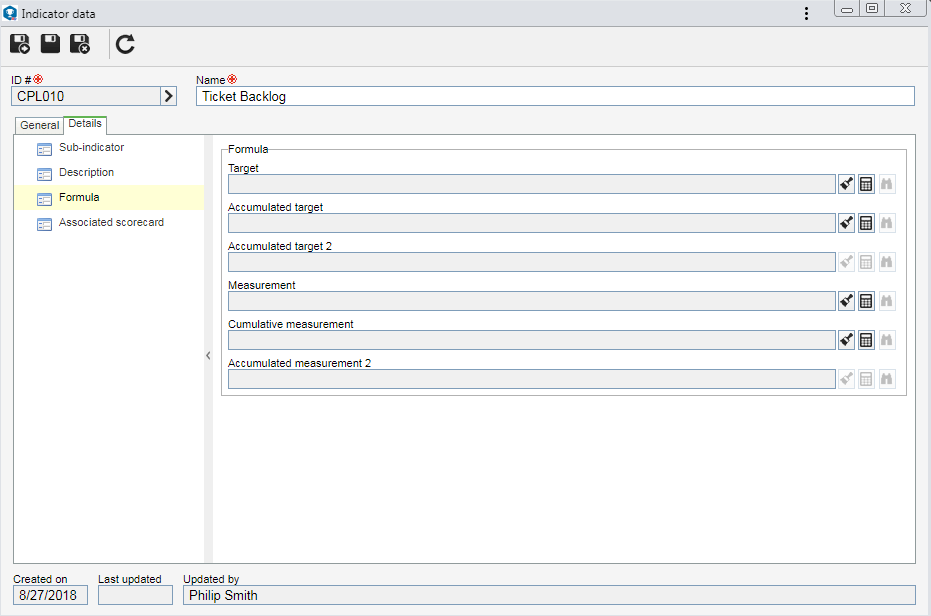Click calculator icon for Accumulated measurement 2

[866, 379]
